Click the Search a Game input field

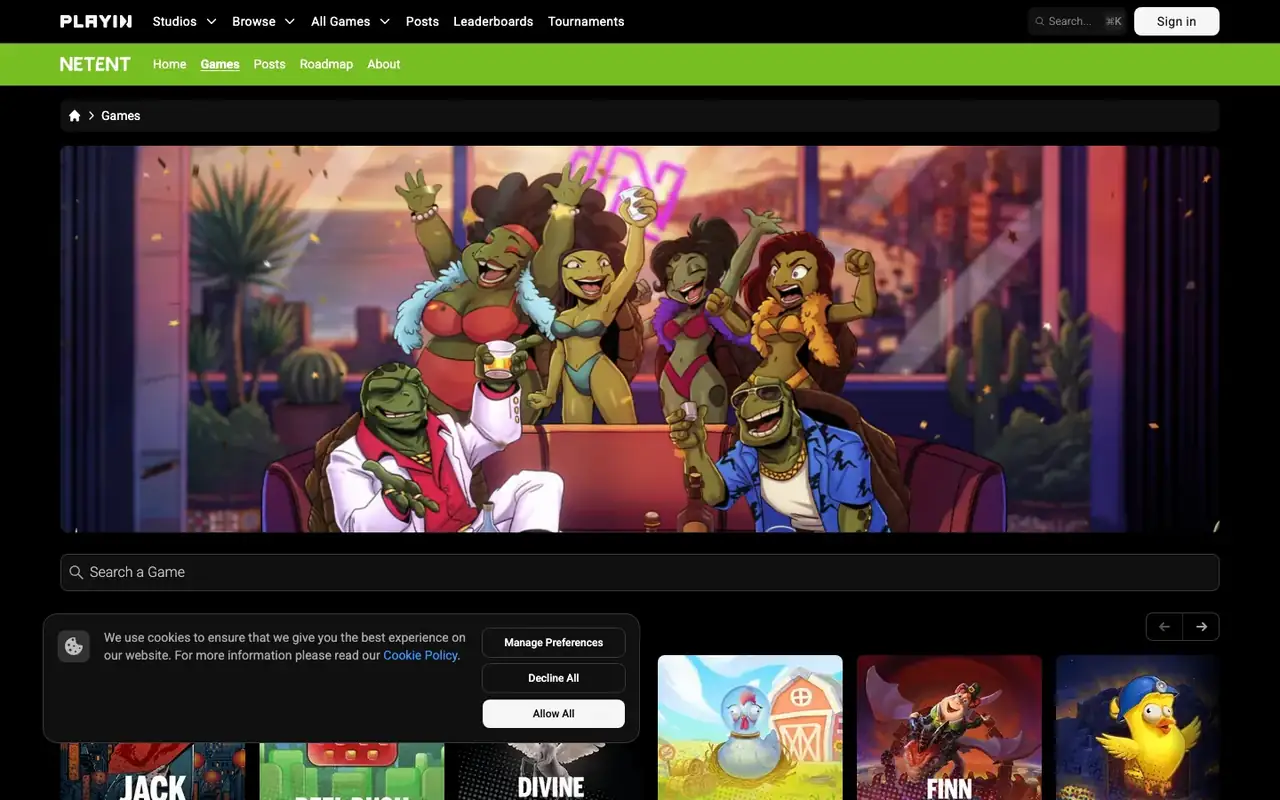(640, 572)
